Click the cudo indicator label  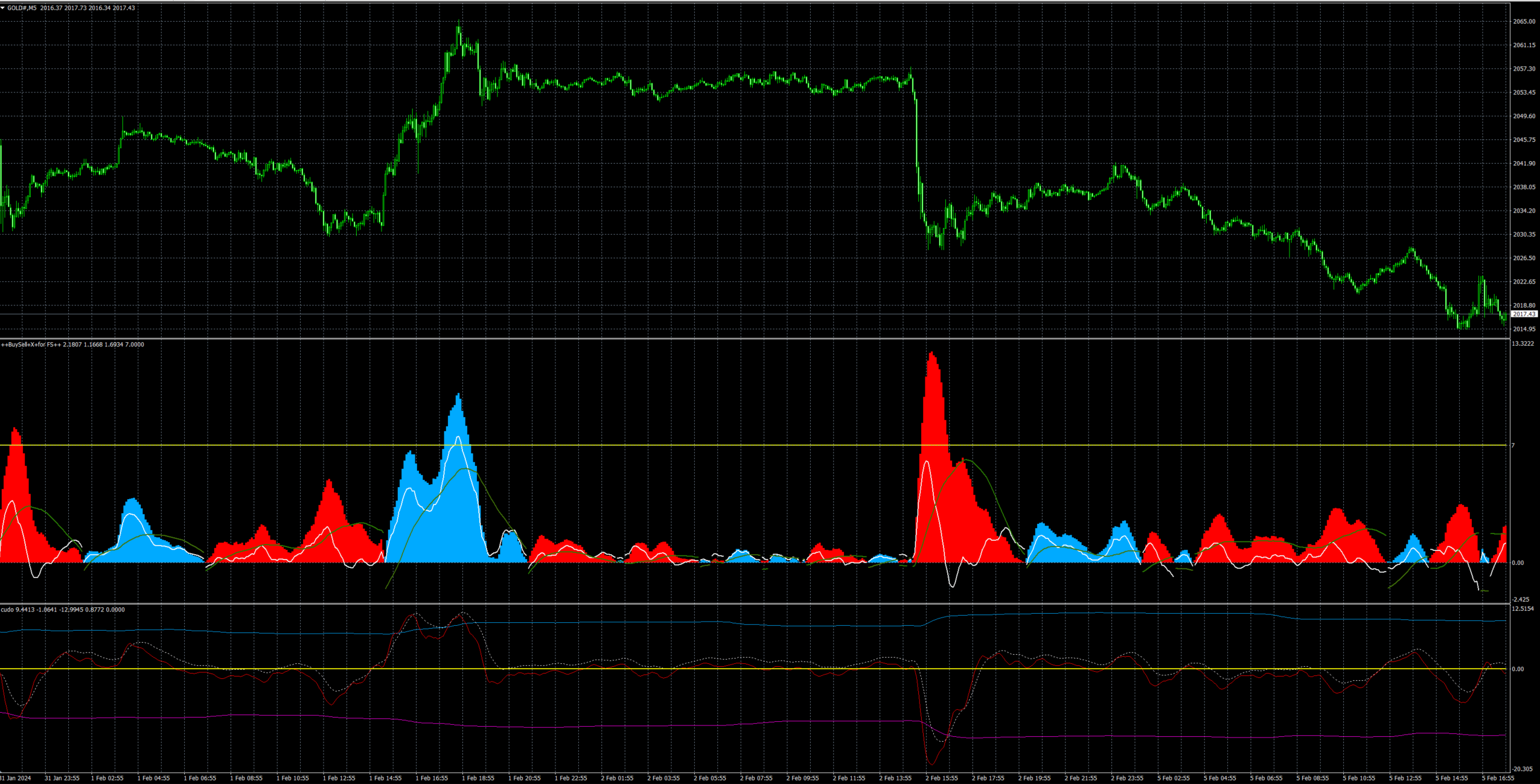coord(7,610)
